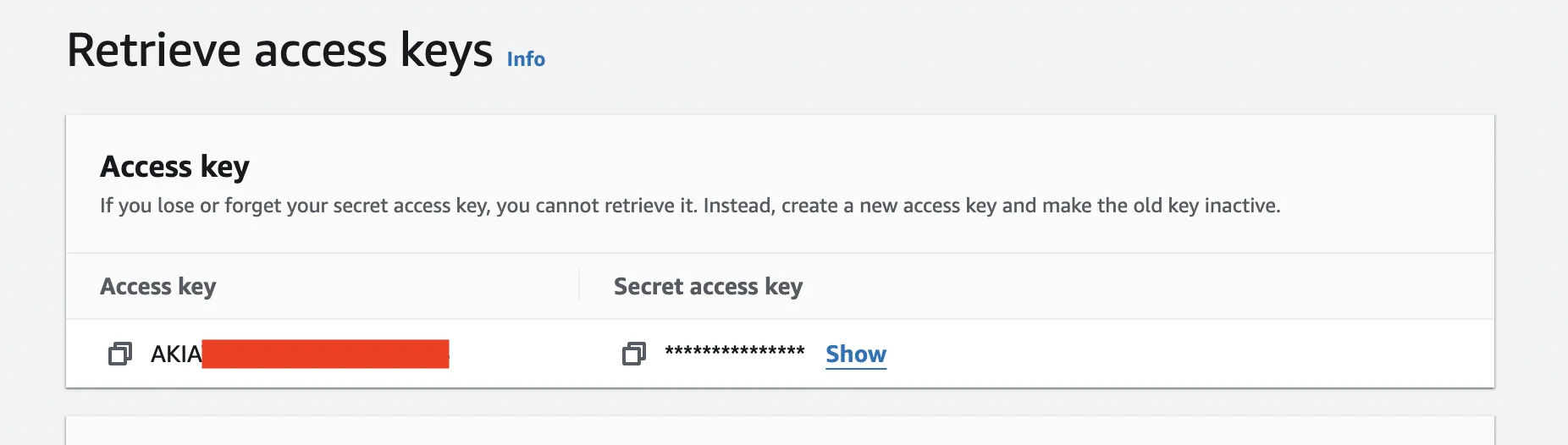
Task: Click empty row space right of Show link
Action: tap(1185, 354)
